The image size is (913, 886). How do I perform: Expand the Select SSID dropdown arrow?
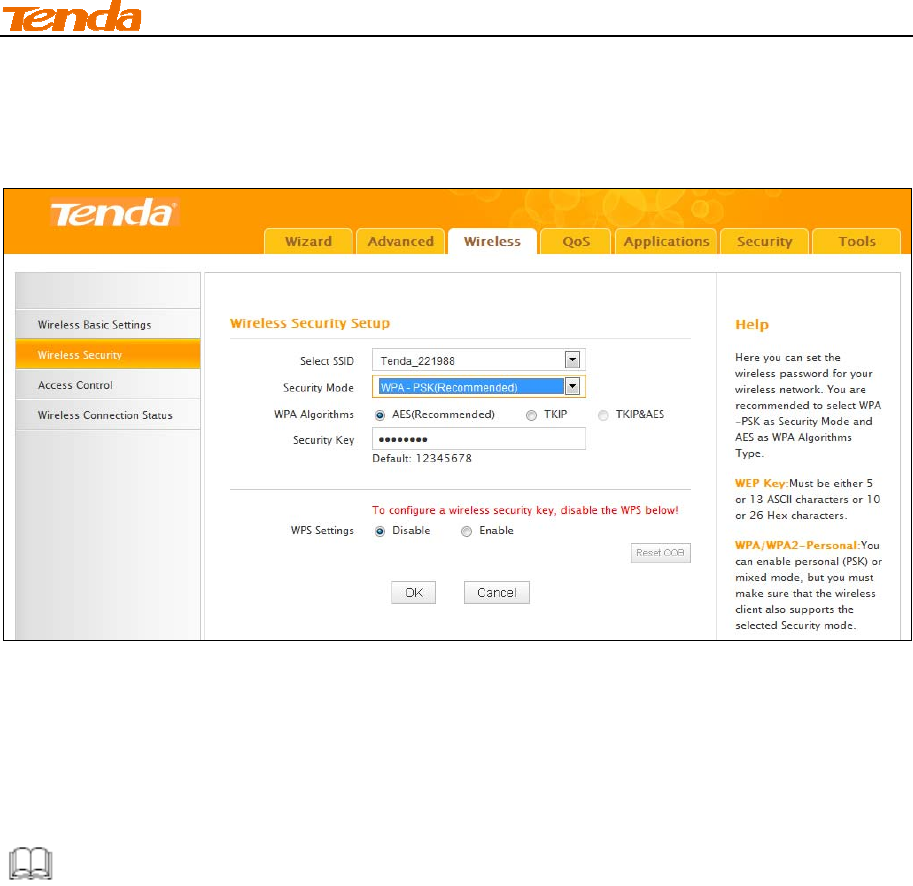point(572,360)
